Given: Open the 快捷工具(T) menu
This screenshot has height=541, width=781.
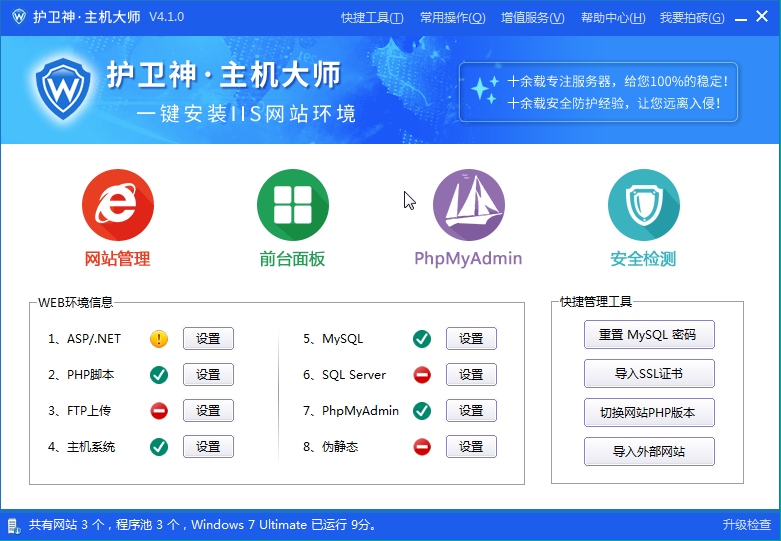Looking at the screenshot, I should click(372, 18).
